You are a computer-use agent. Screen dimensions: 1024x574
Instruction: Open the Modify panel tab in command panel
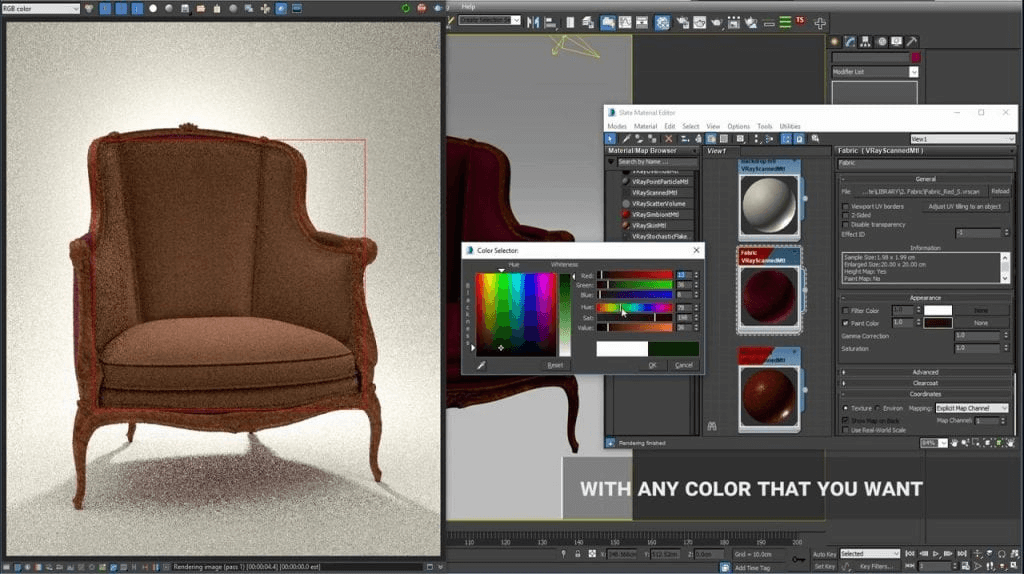pos(850,41)
